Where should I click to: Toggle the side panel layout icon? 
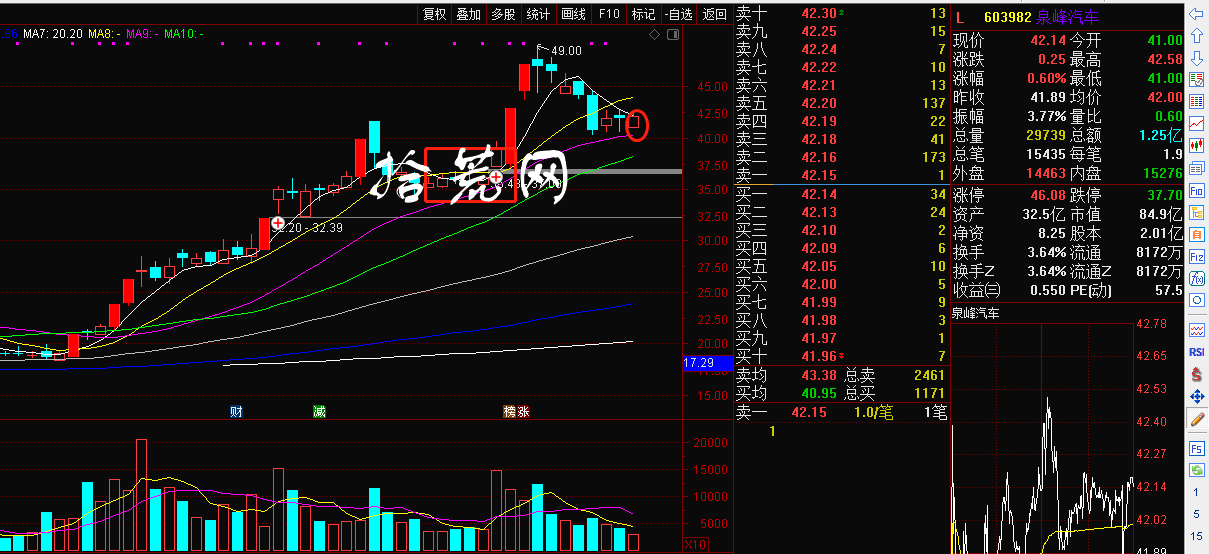pos(671,34)
